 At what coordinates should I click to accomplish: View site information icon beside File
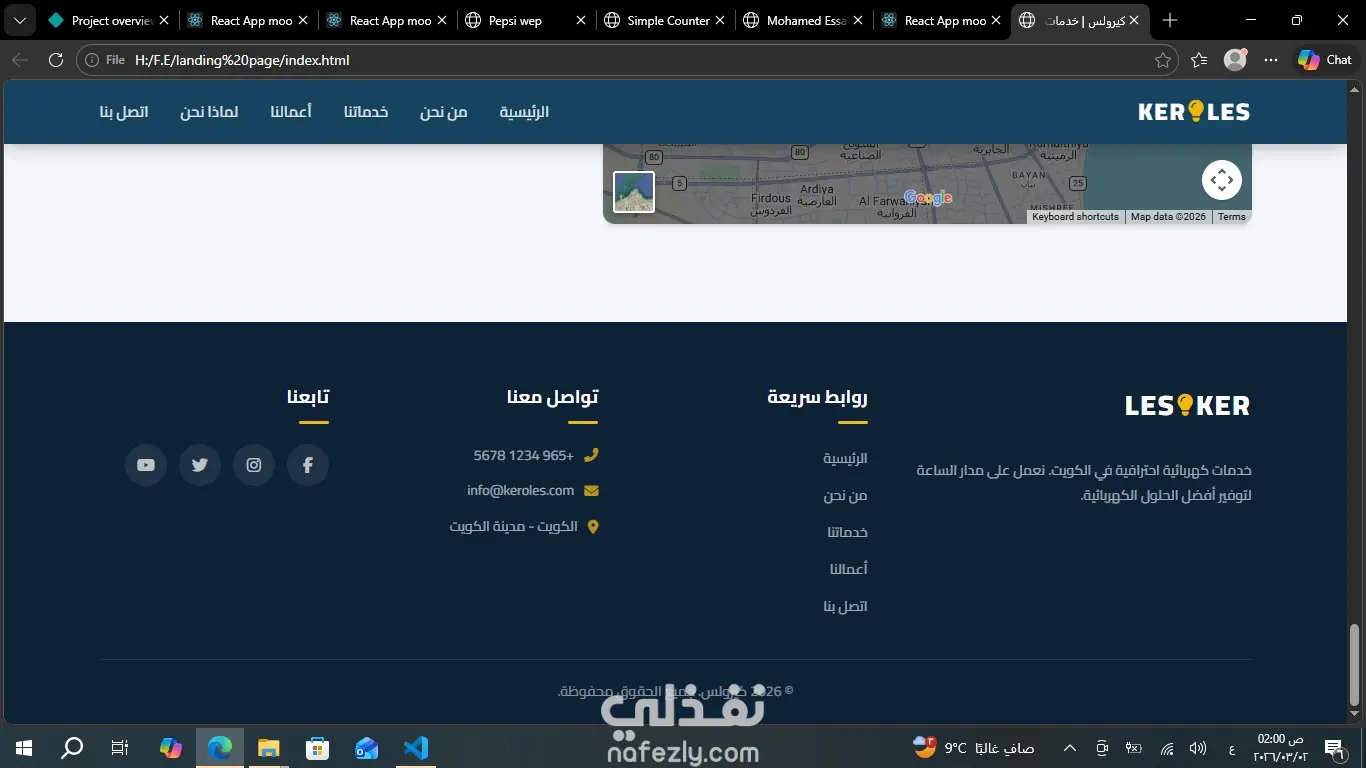coord(92,60)
